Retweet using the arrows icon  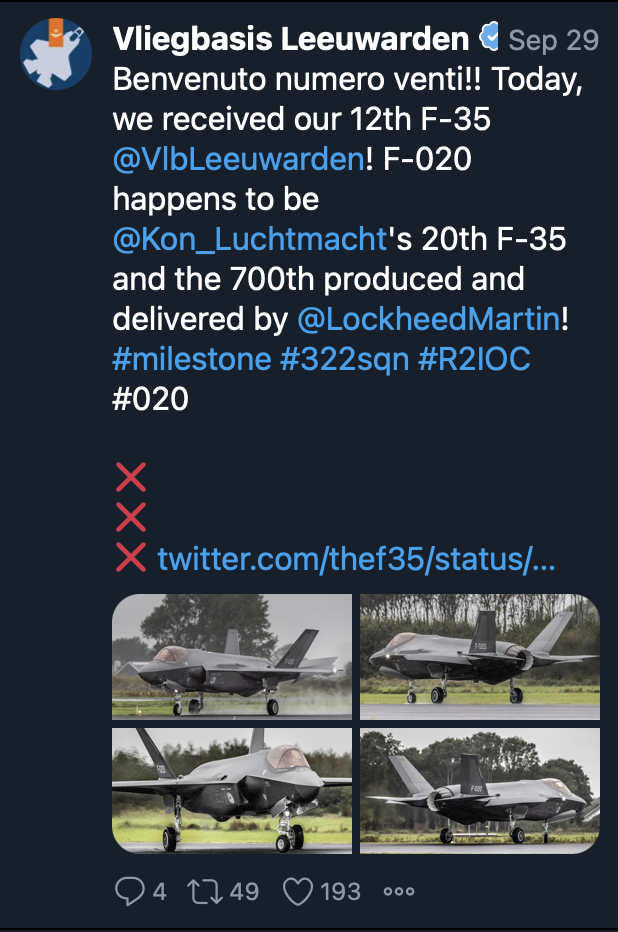pos(204,891)
